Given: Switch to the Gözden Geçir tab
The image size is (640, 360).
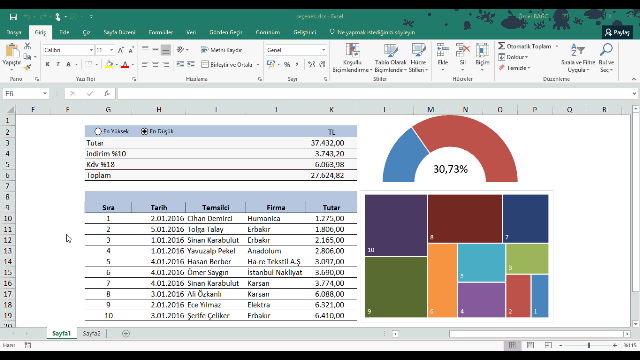Looking at the screenshot, I should (226, 32).
